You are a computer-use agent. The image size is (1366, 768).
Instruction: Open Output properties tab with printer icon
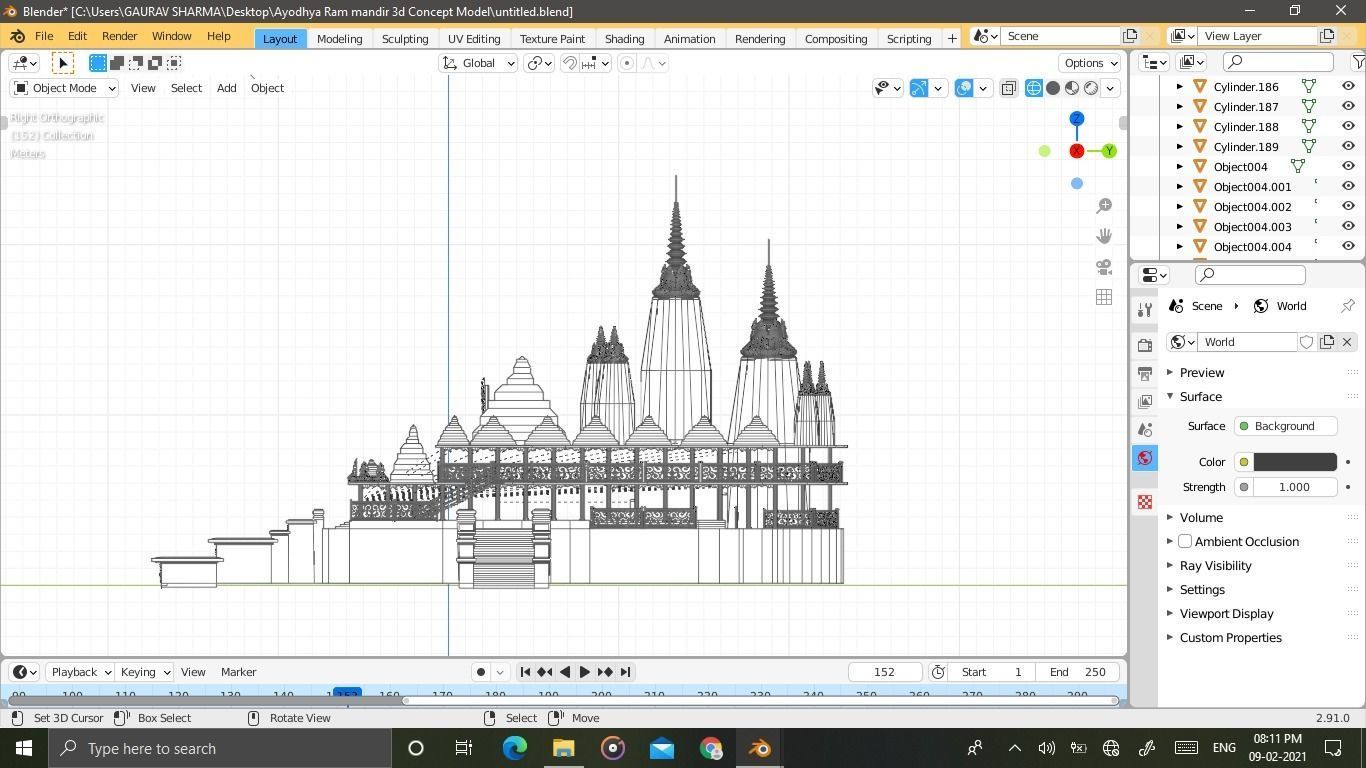click(1145, 372)
